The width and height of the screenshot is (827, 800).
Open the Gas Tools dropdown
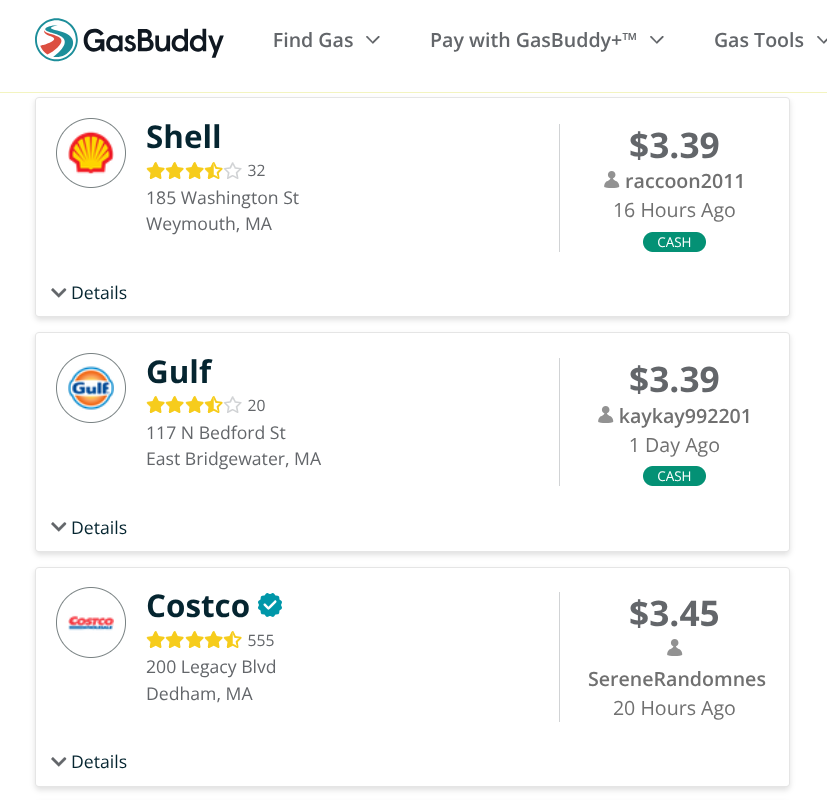(x=768, y=40)
